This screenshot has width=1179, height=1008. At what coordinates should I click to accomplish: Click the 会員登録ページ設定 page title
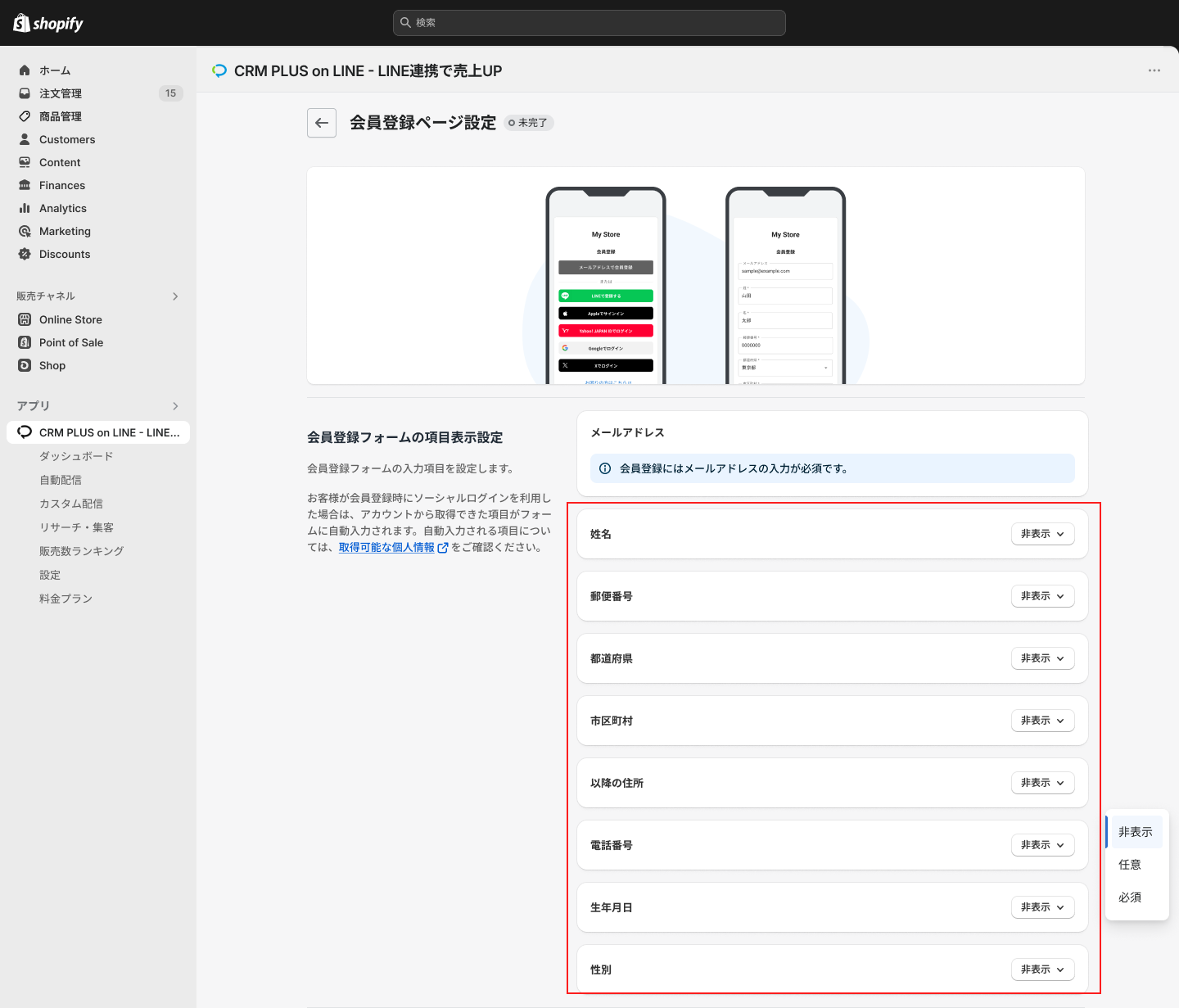point(422,123)
